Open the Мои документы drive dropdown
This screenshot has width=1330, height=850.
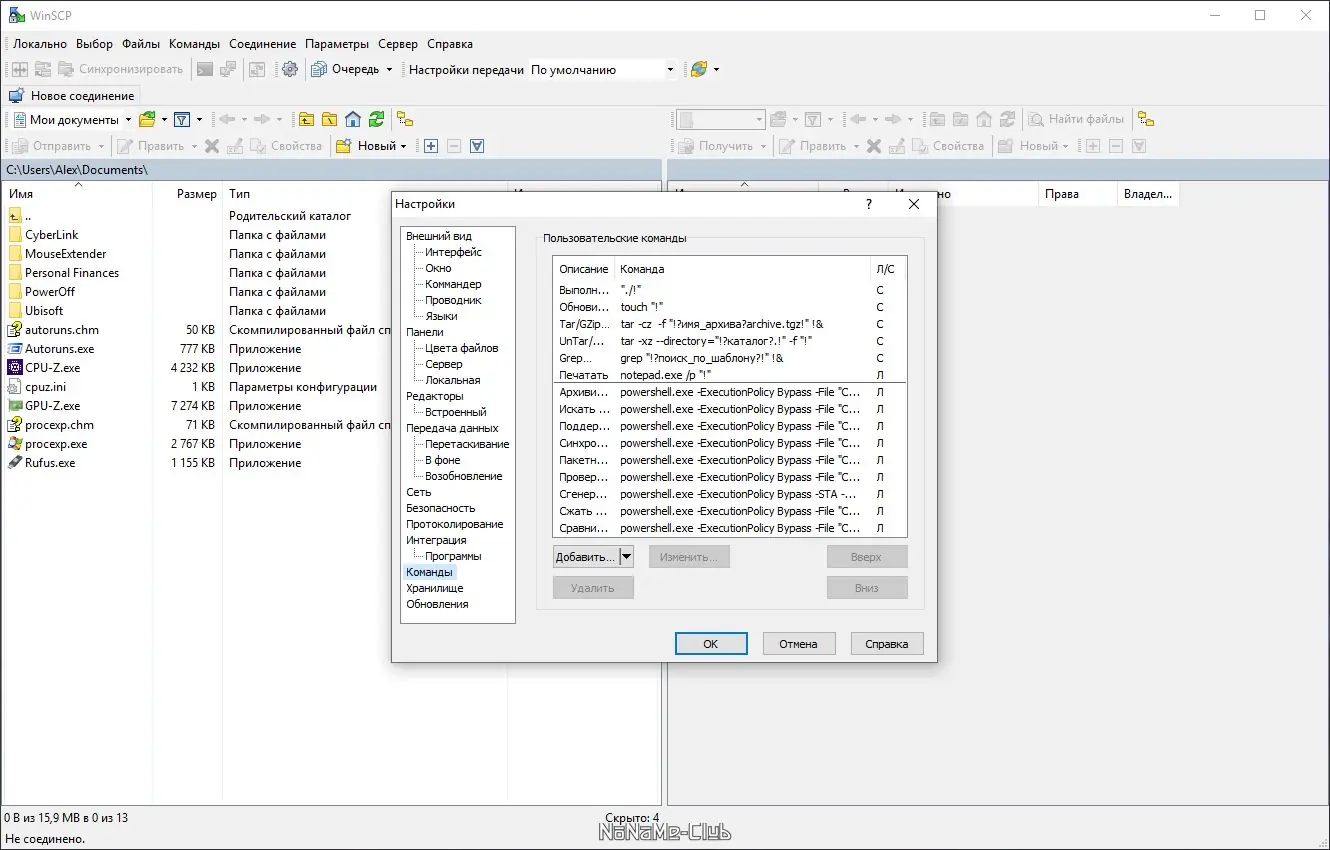(127, 120)
